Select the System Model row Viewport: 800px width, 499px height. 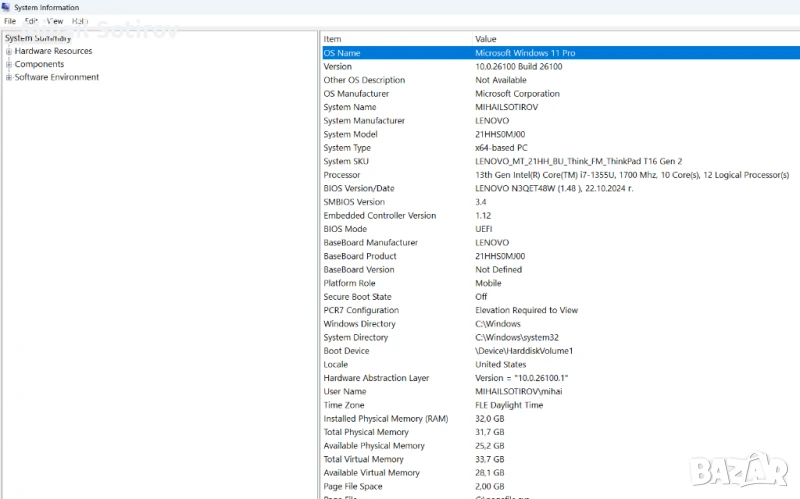(350, 134)
